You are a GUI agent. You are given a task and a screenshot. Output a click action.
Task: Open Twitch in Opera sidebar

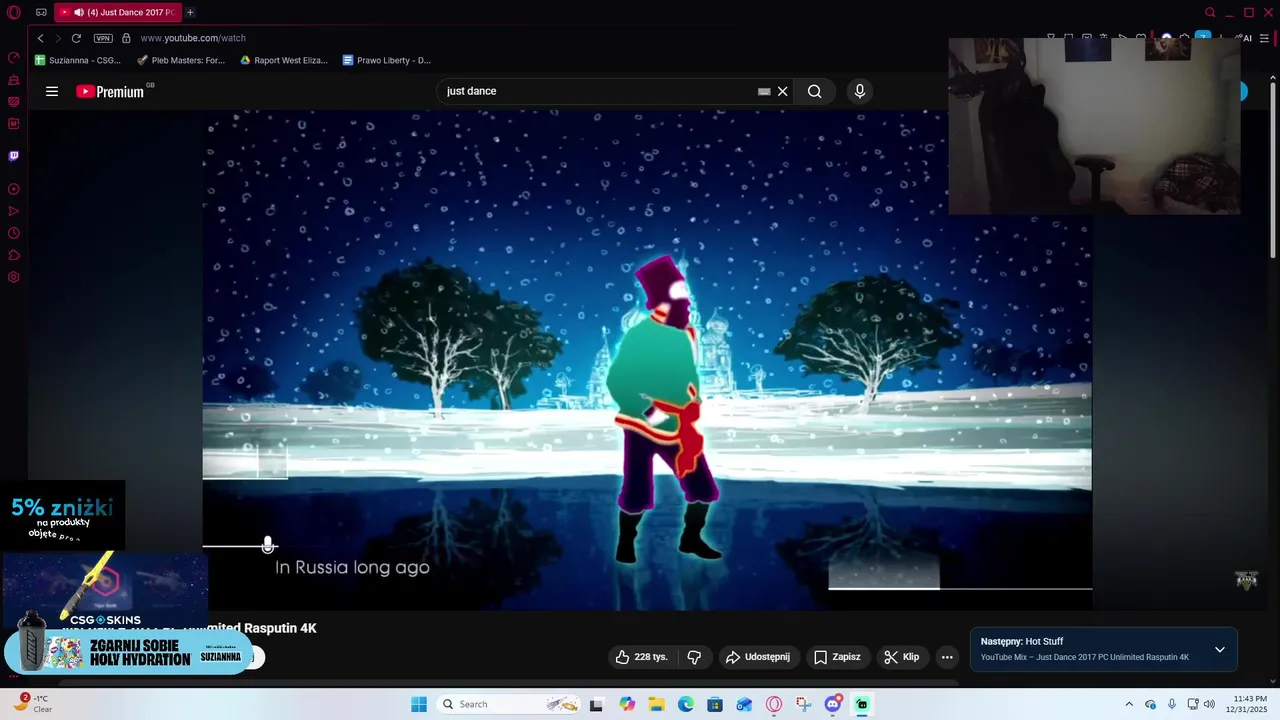pos(14,156)
